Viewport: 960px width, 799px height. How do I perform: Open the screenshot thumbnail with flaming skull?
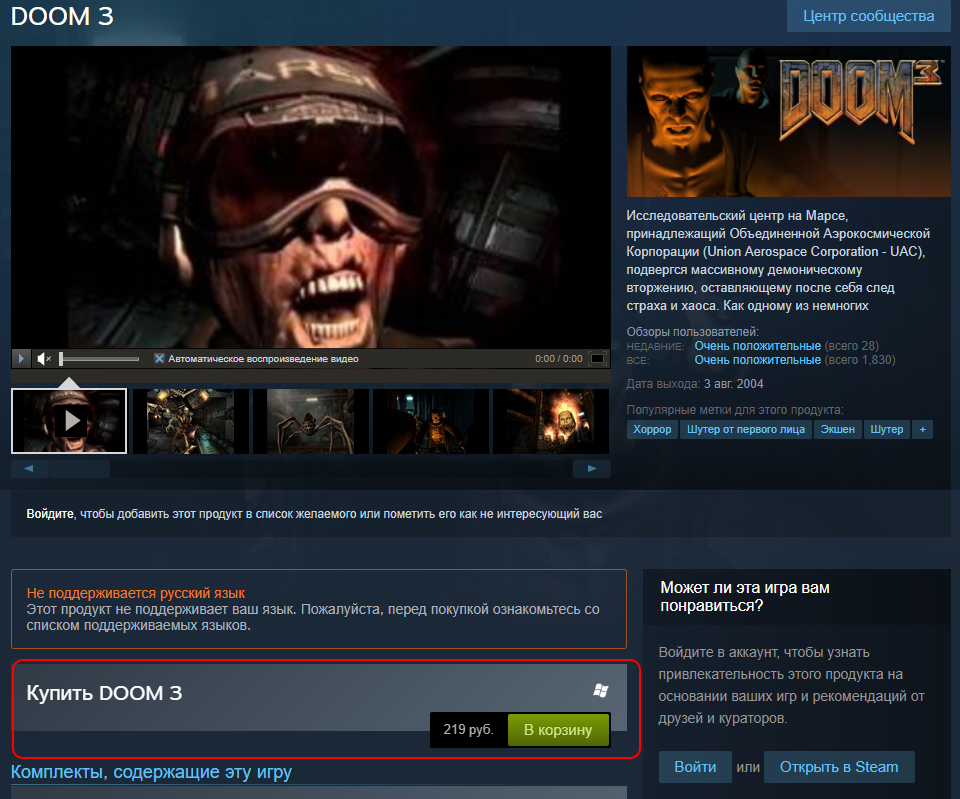551,421
